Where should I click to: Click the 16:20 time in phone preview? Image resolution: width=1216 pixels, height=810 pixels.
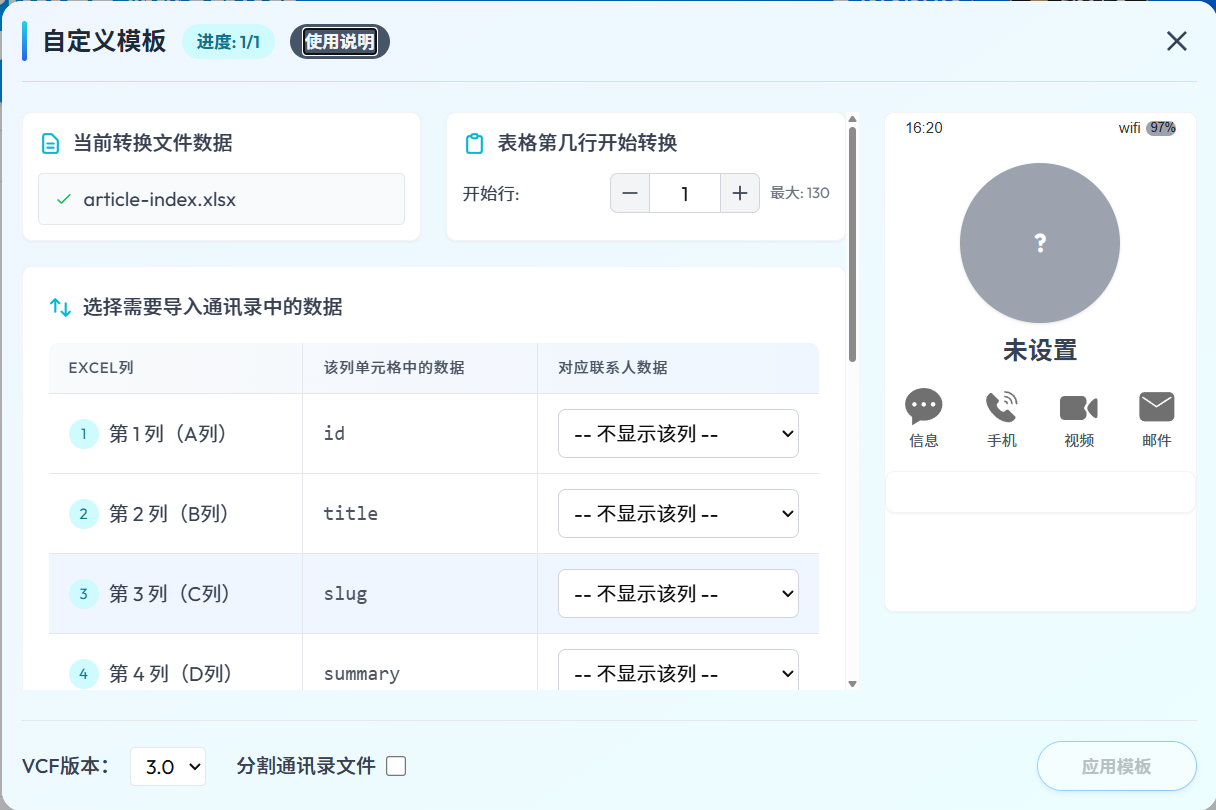[x=924, y=128]
